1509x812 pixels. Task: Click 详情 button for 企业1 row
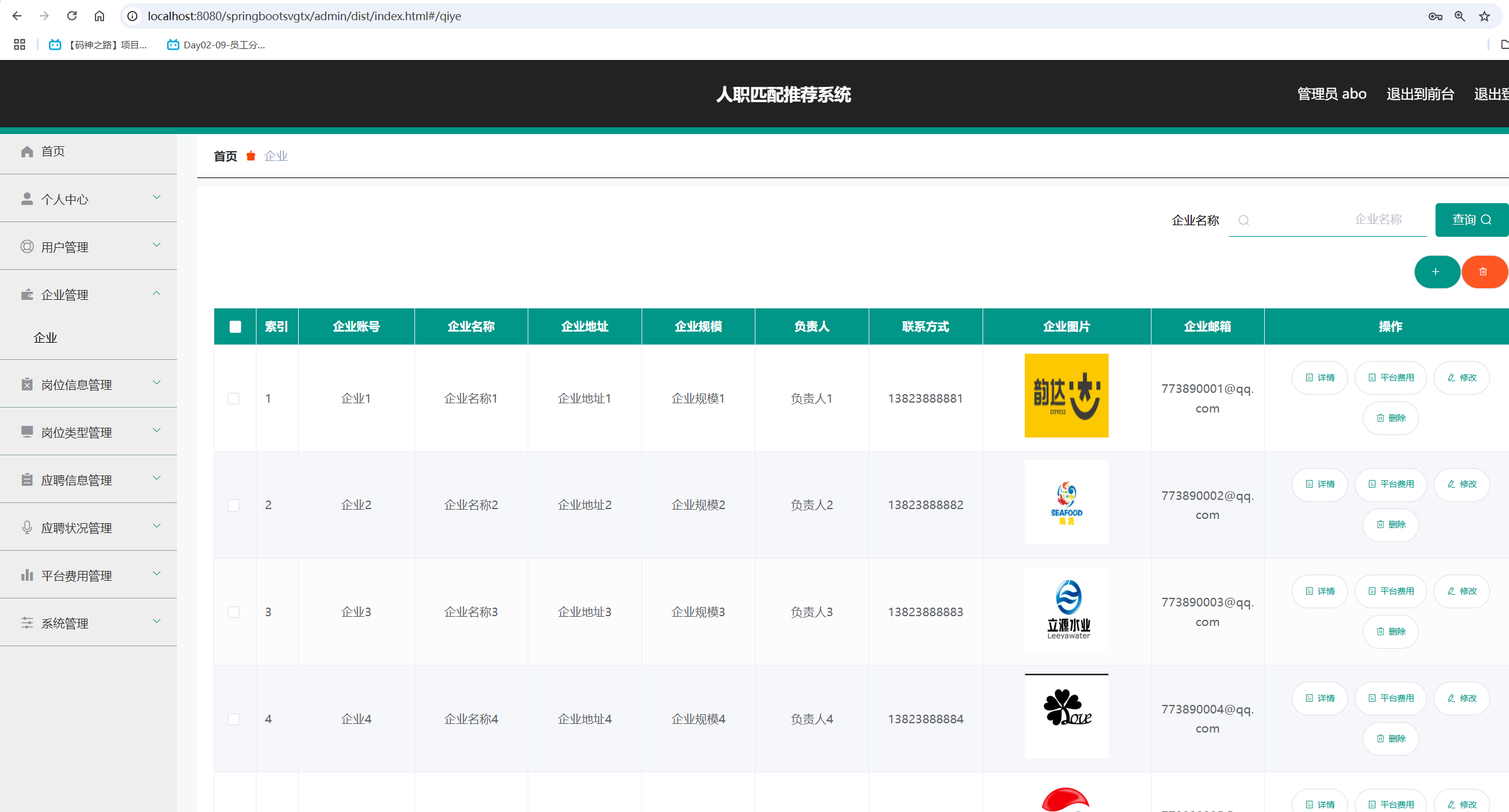coord(1320,378)
